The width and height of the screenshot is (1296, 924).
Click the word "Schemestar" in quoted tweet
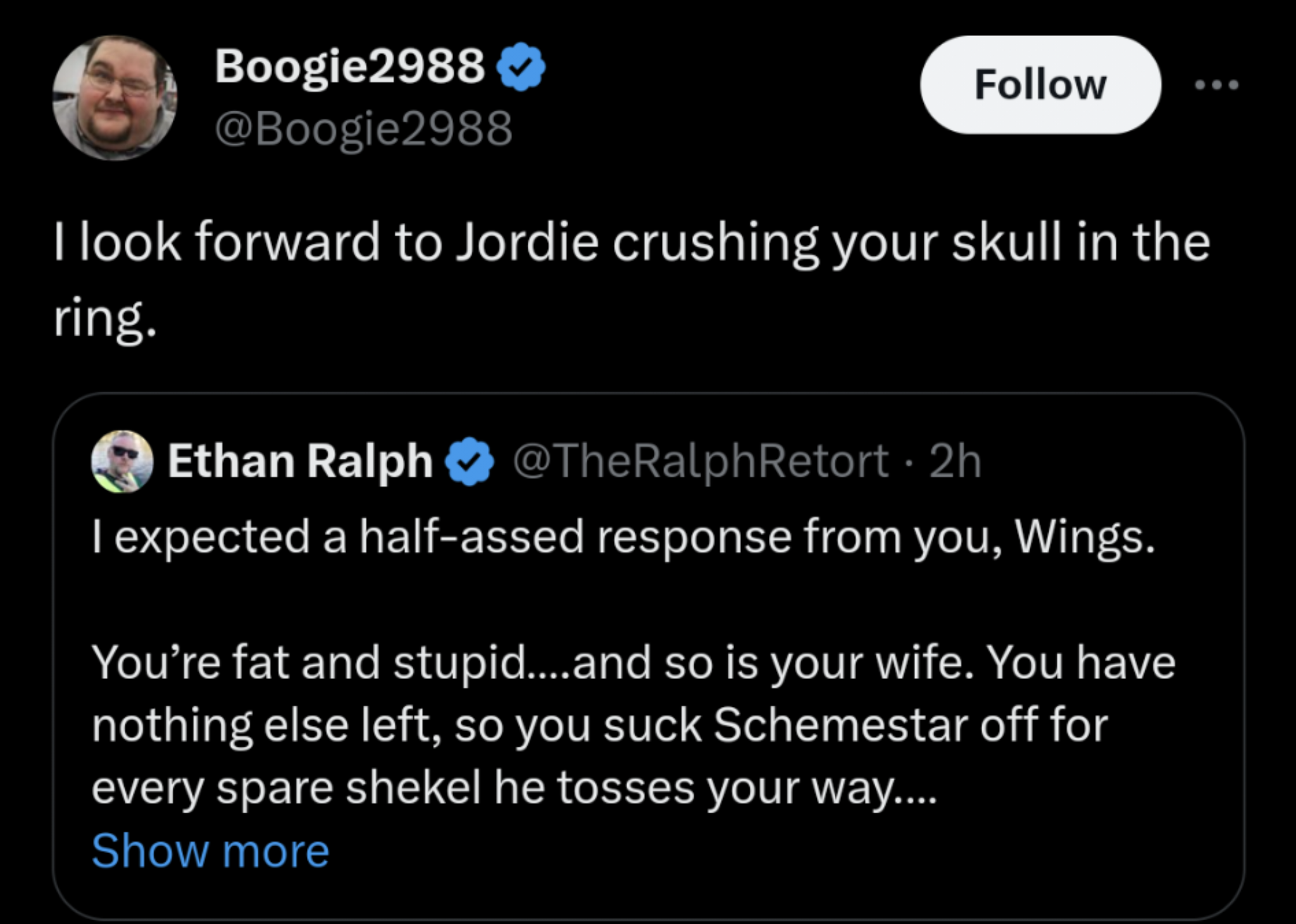(840, 725)
